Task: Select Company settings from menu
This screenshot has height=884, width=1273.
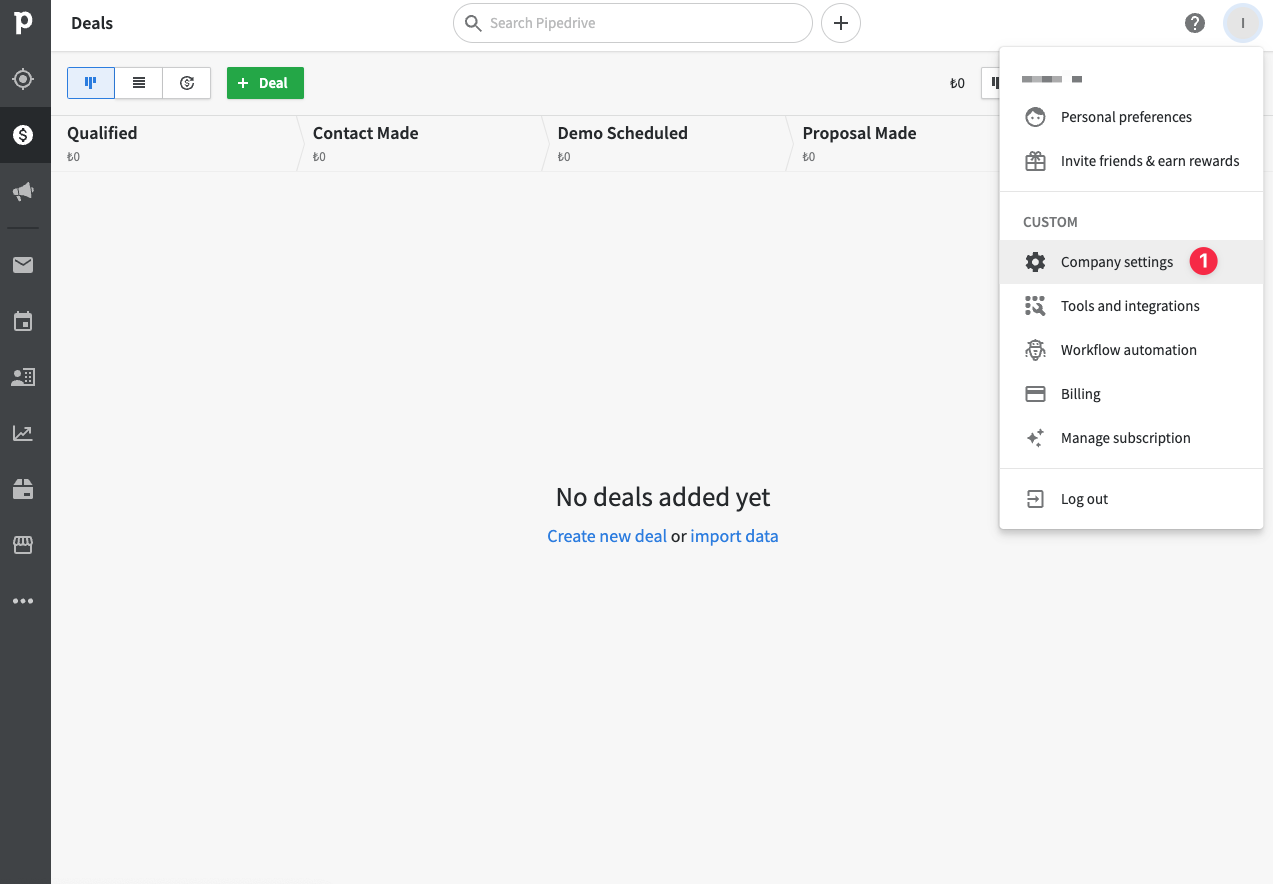Action: point(1116,262)
